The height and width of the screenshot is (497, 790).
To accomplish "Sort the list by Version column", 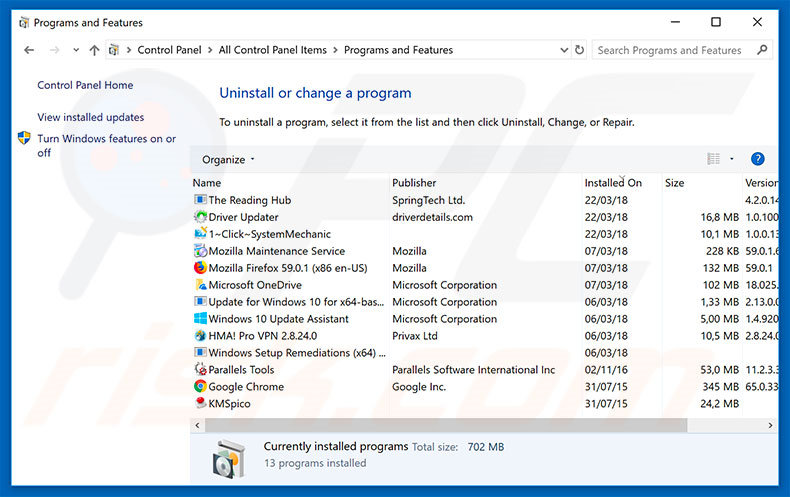I will (x=760, y=182).
